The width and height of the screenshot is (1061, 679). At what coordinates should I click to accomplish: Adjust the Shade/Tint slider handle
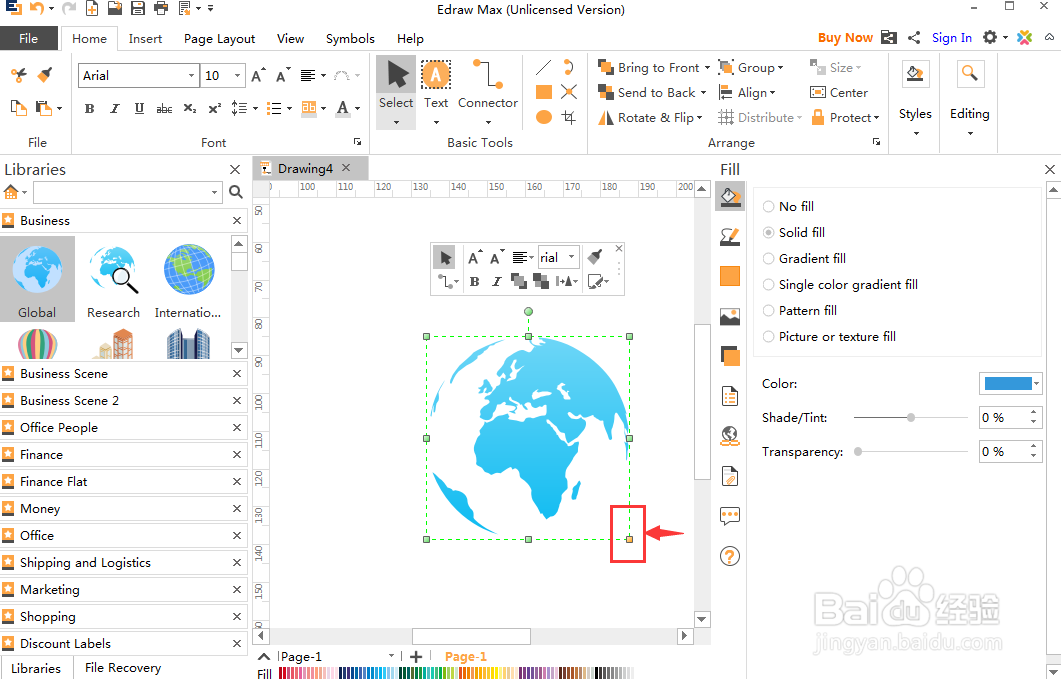tap(911, 418)
